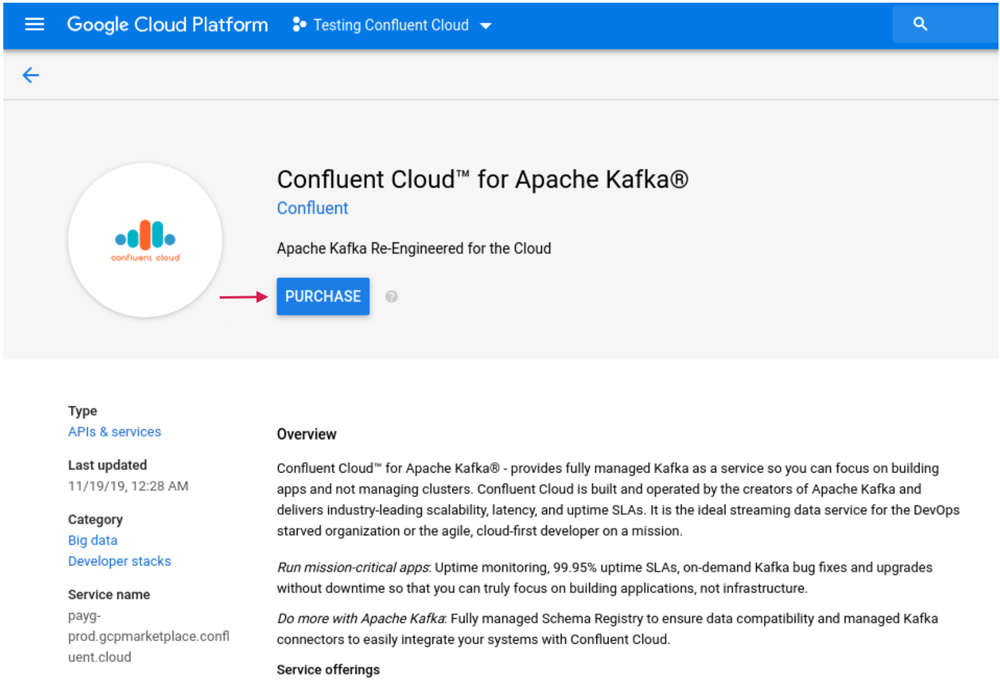Open the Big data category link
Viewport: 1000px width, 685px height.
[92, 540]
